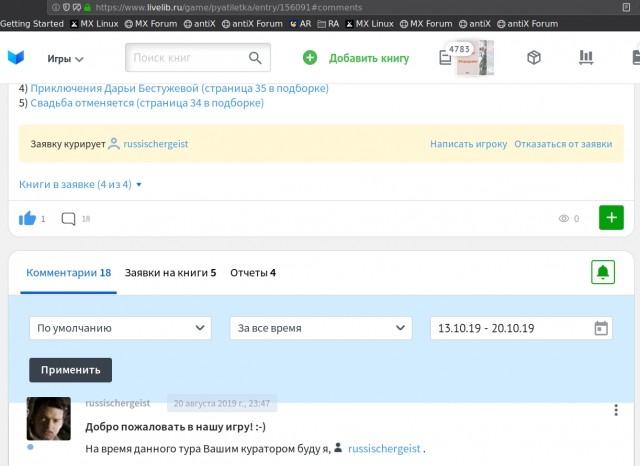The image size is (640, 466).
Task: Open curator russischergeist profile link
Action: click(156, 144)
